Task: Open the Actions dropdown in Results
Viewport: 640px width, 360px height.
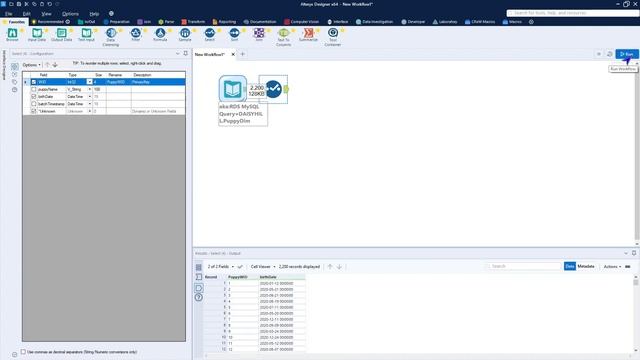Action: pos(612,267)
